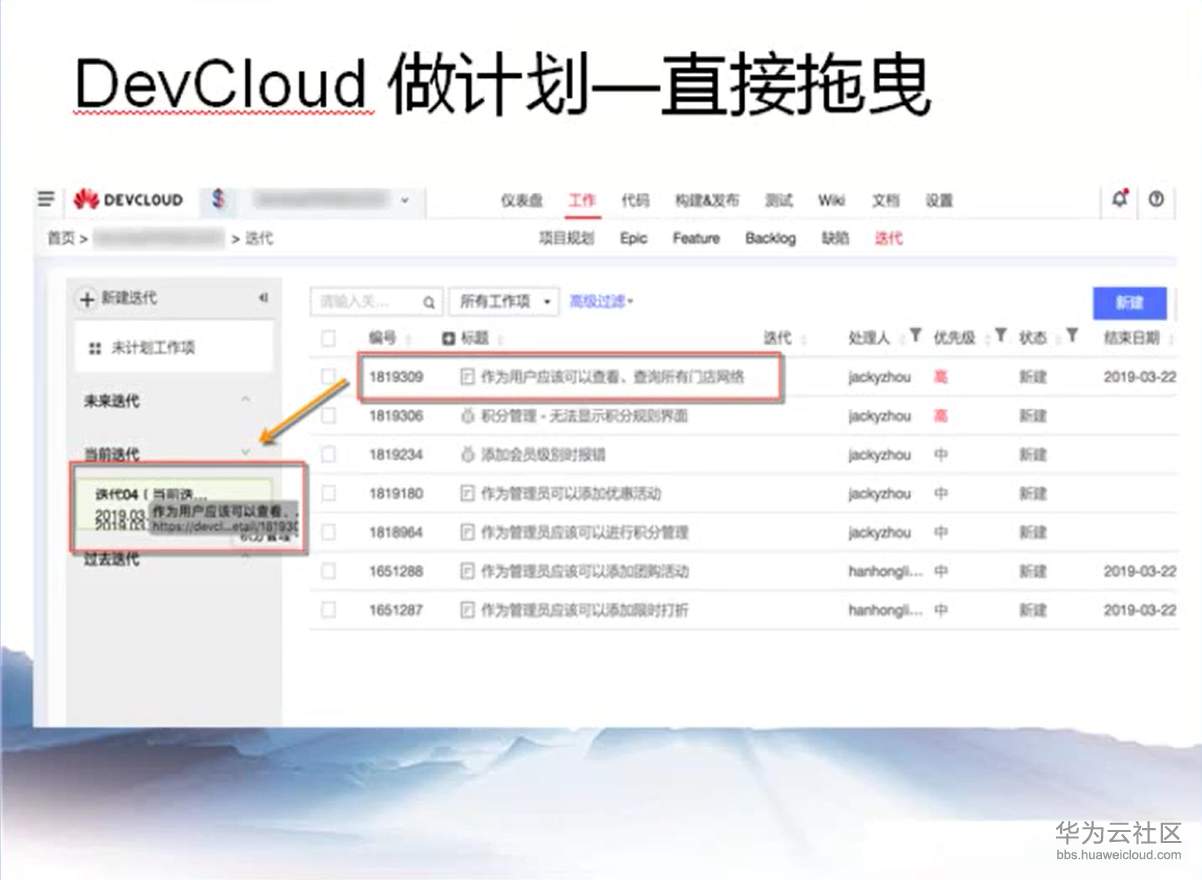The height and width of the screenshot is (880, 1202).
Task: Open the 所有工作项 dropdown
Action: 504,302
